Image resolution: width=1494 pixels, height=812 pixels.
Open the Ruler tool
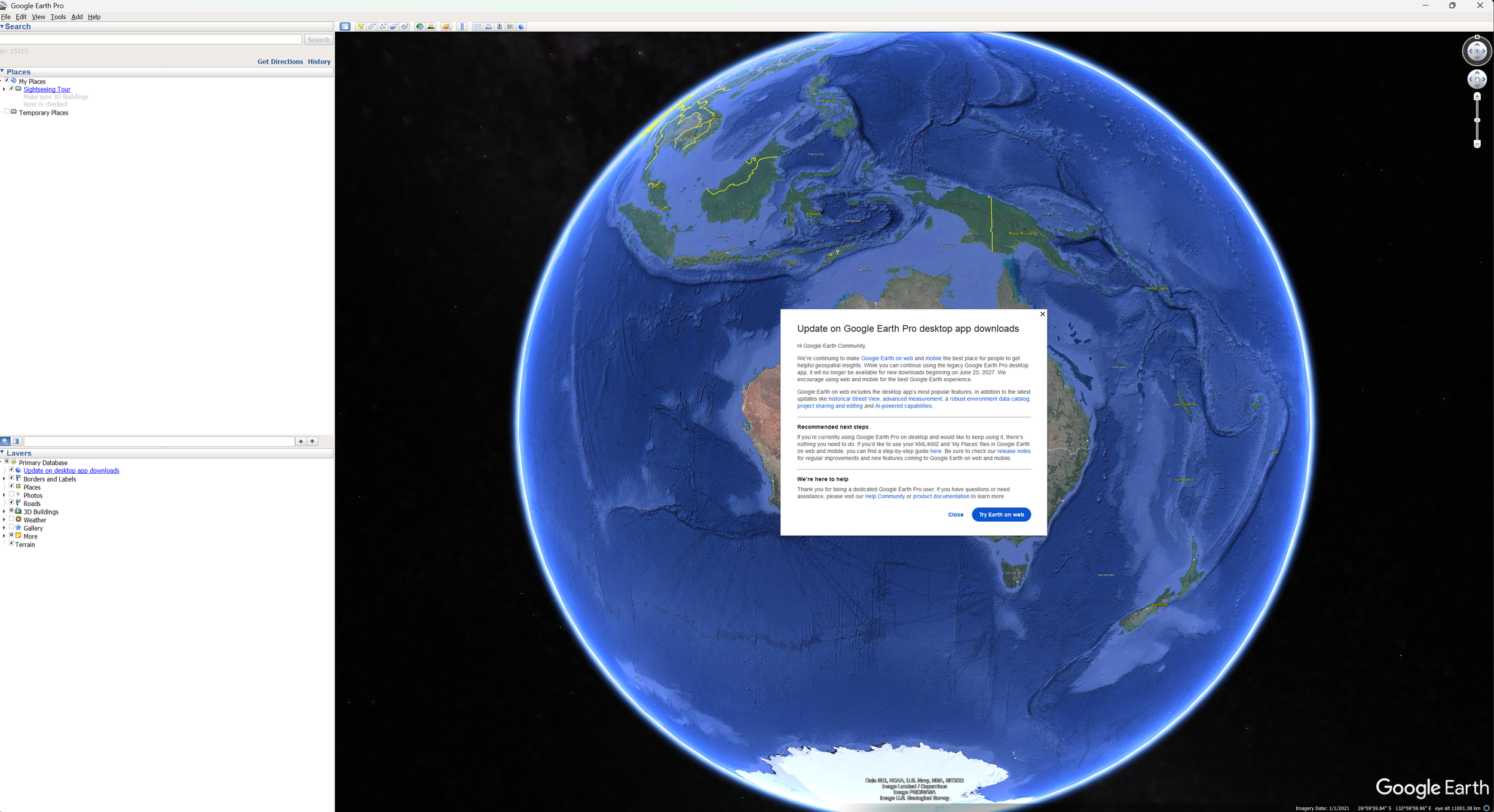462,27
